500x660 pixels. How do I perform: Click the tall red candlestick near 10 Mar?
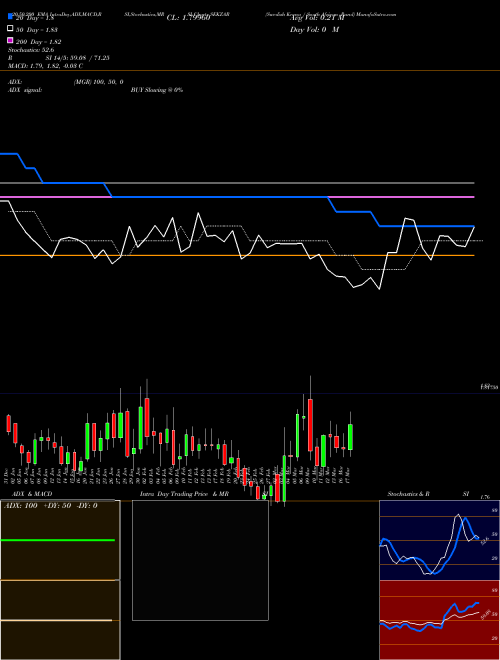click(310, 425)
